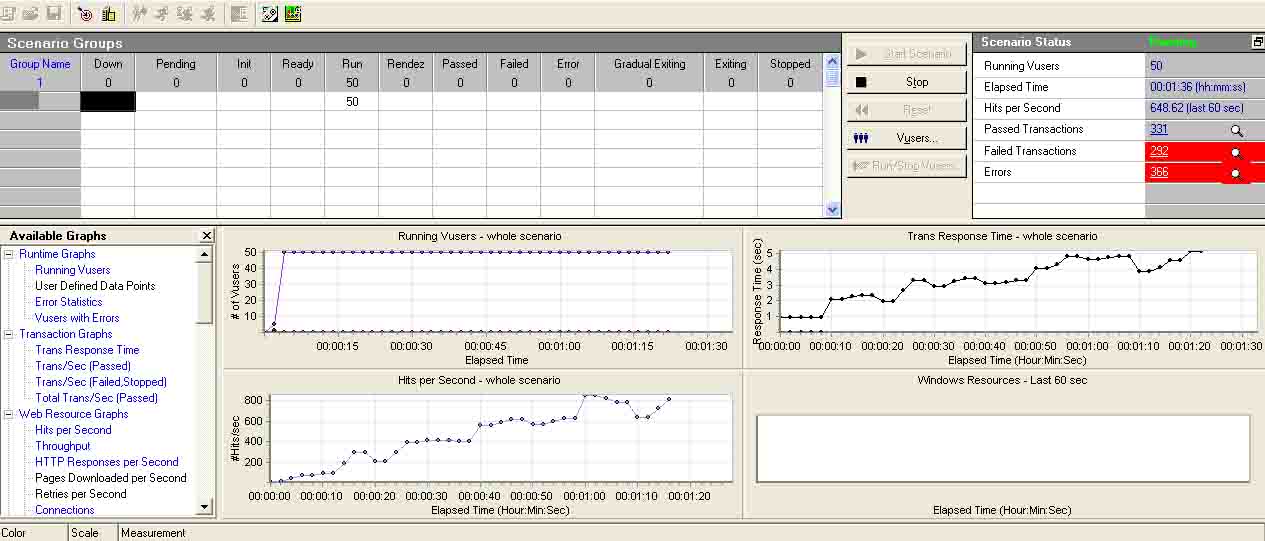The height and width of the screenshot is (541, 1265).
Task: Select Running Vusers graph in tree
Action: click(x=72, y=270)
